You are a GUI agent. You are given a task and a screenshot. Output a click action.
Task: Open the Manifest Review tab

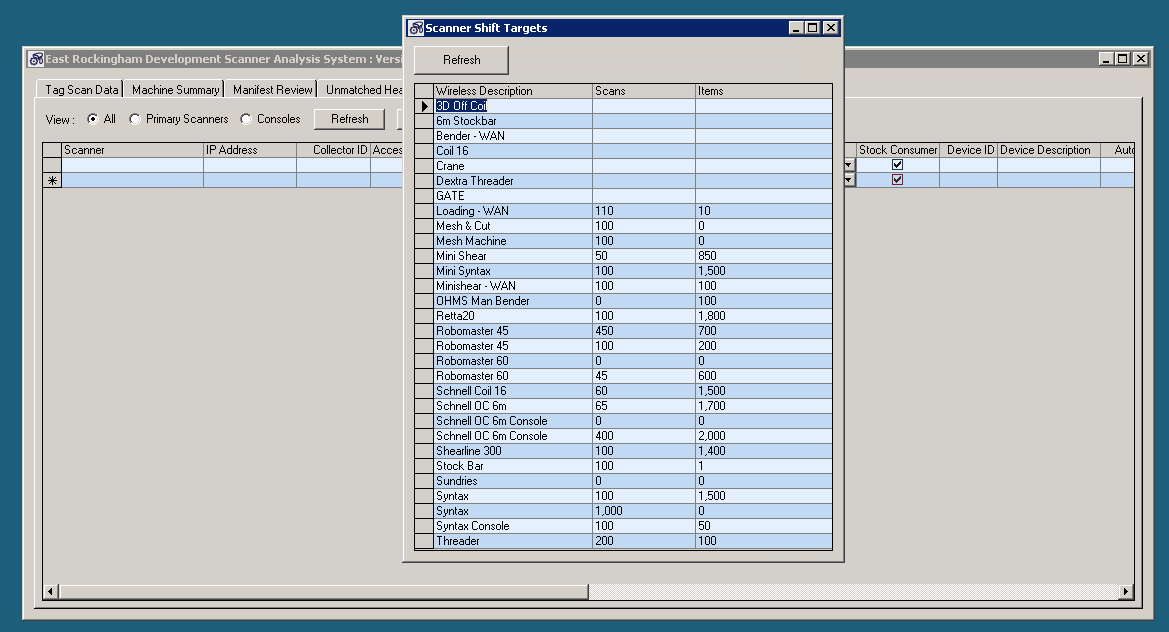[271, 89]
